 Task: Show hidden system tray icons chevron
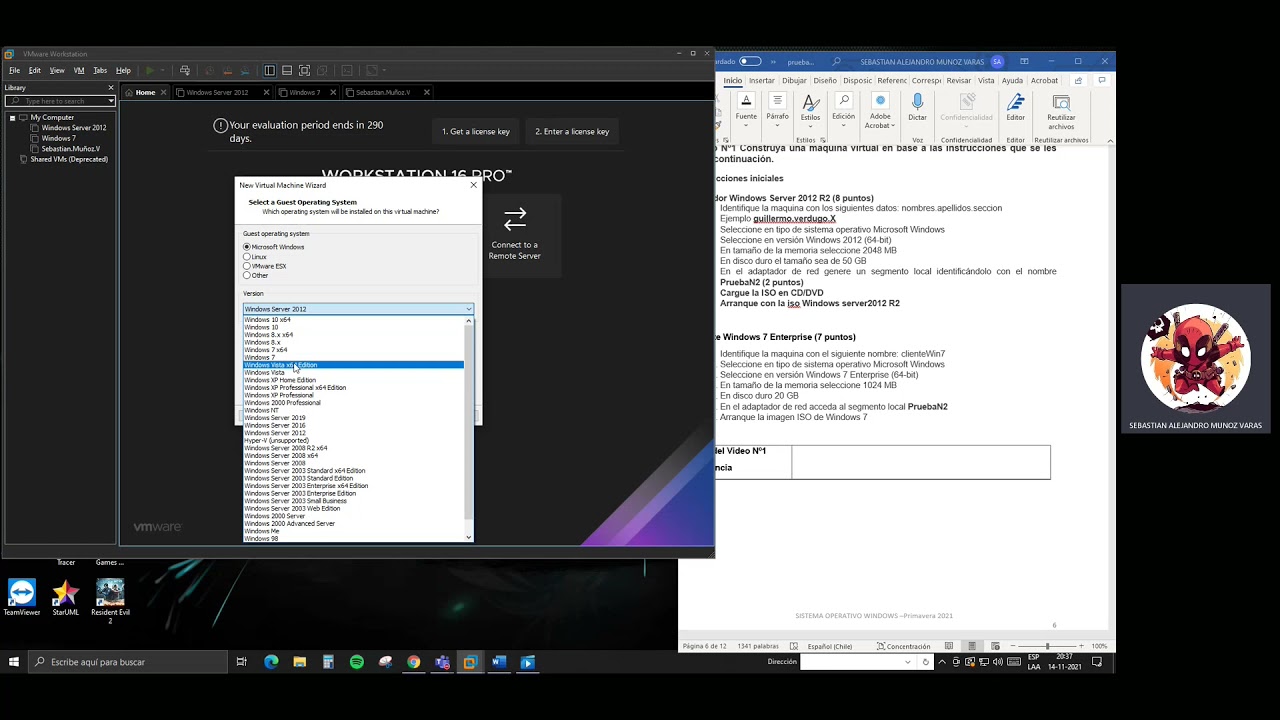click(x=942, y=662)
